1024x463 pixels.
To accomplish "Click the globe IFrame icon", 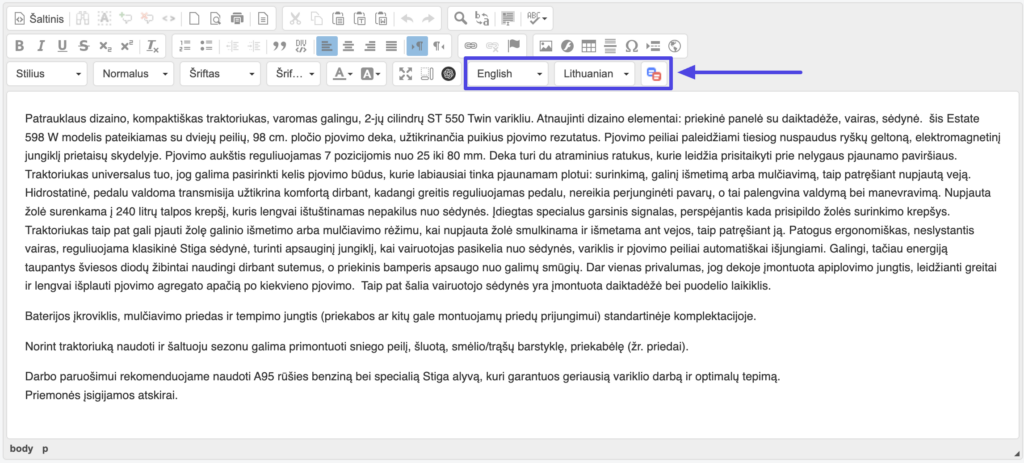I will [x=675, y=46].
